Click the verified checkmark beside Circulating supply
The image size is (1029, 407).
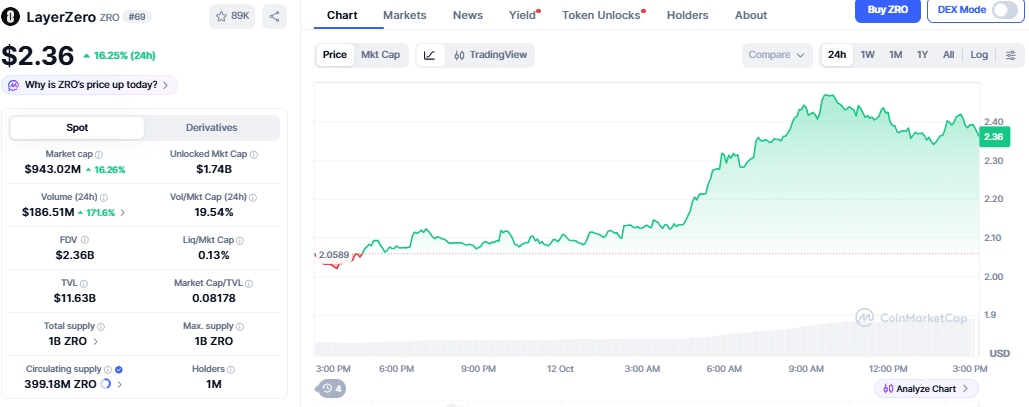tap(119, 370)
